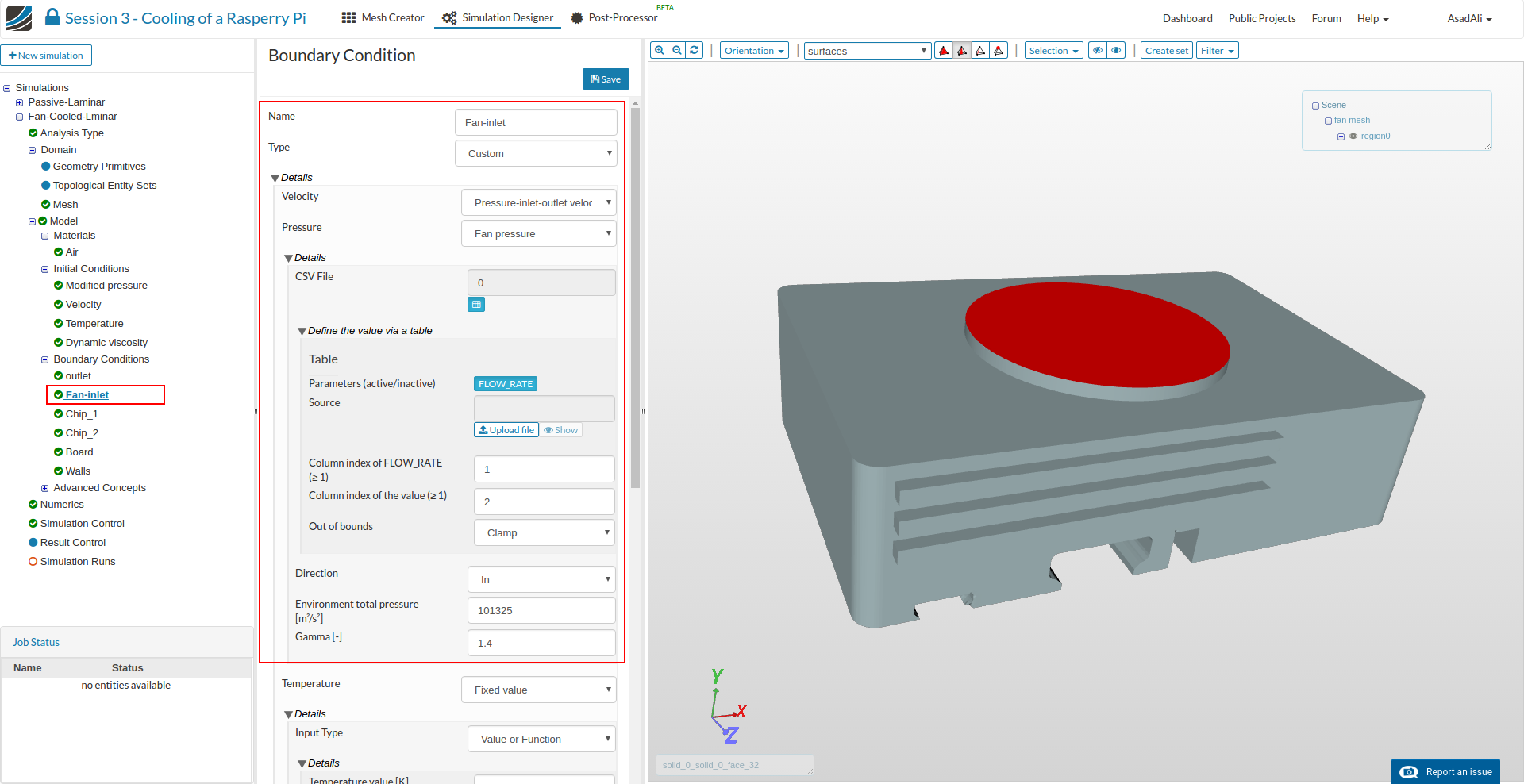Click the show all eye icon

click(1116, 51)
